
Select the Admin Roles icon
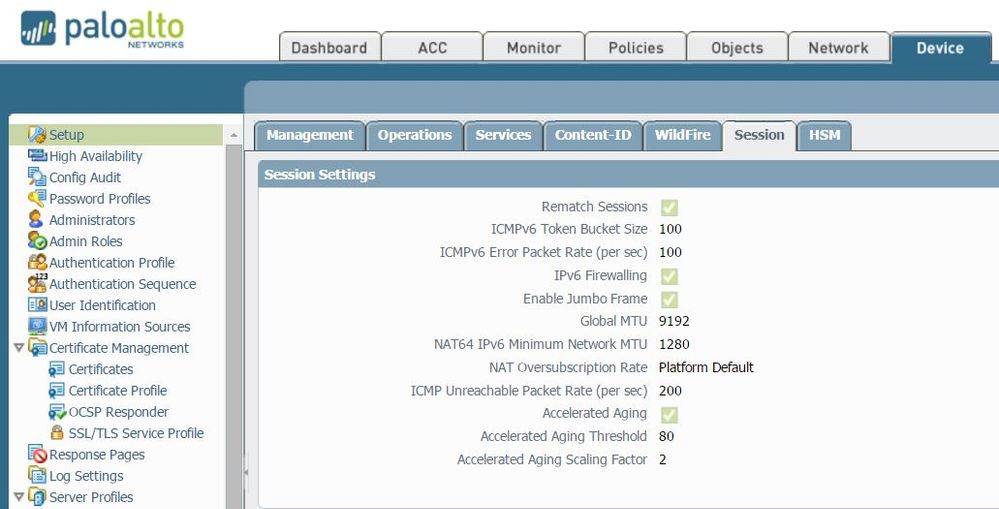[38, 241]
